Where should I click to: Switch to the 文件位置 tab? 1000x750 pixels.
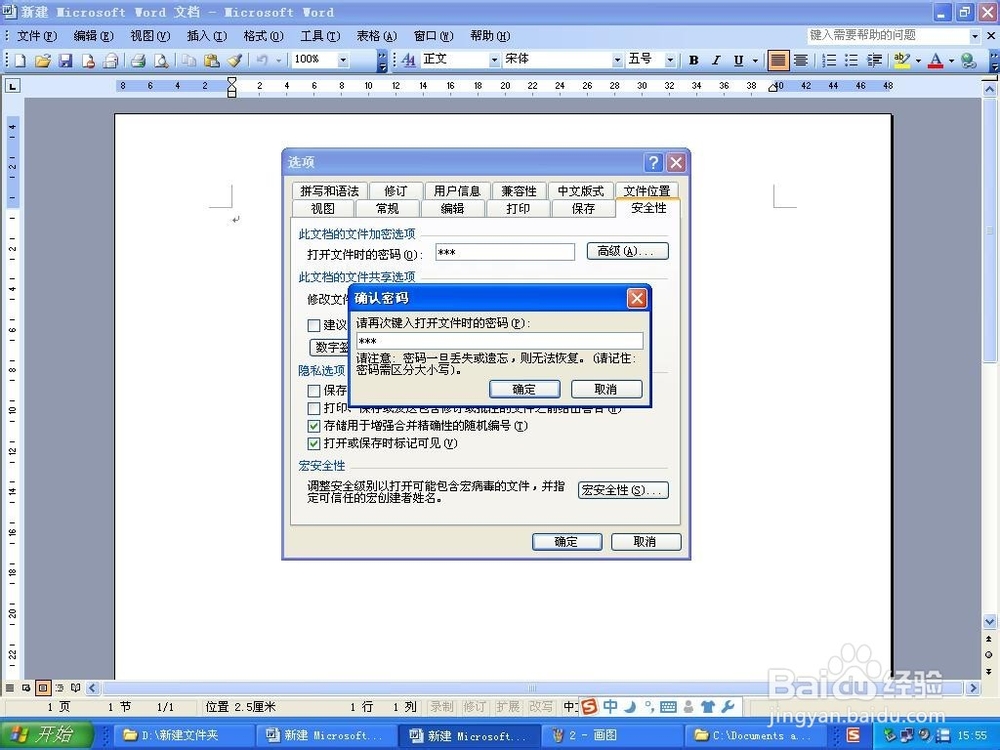click(647, 191)
